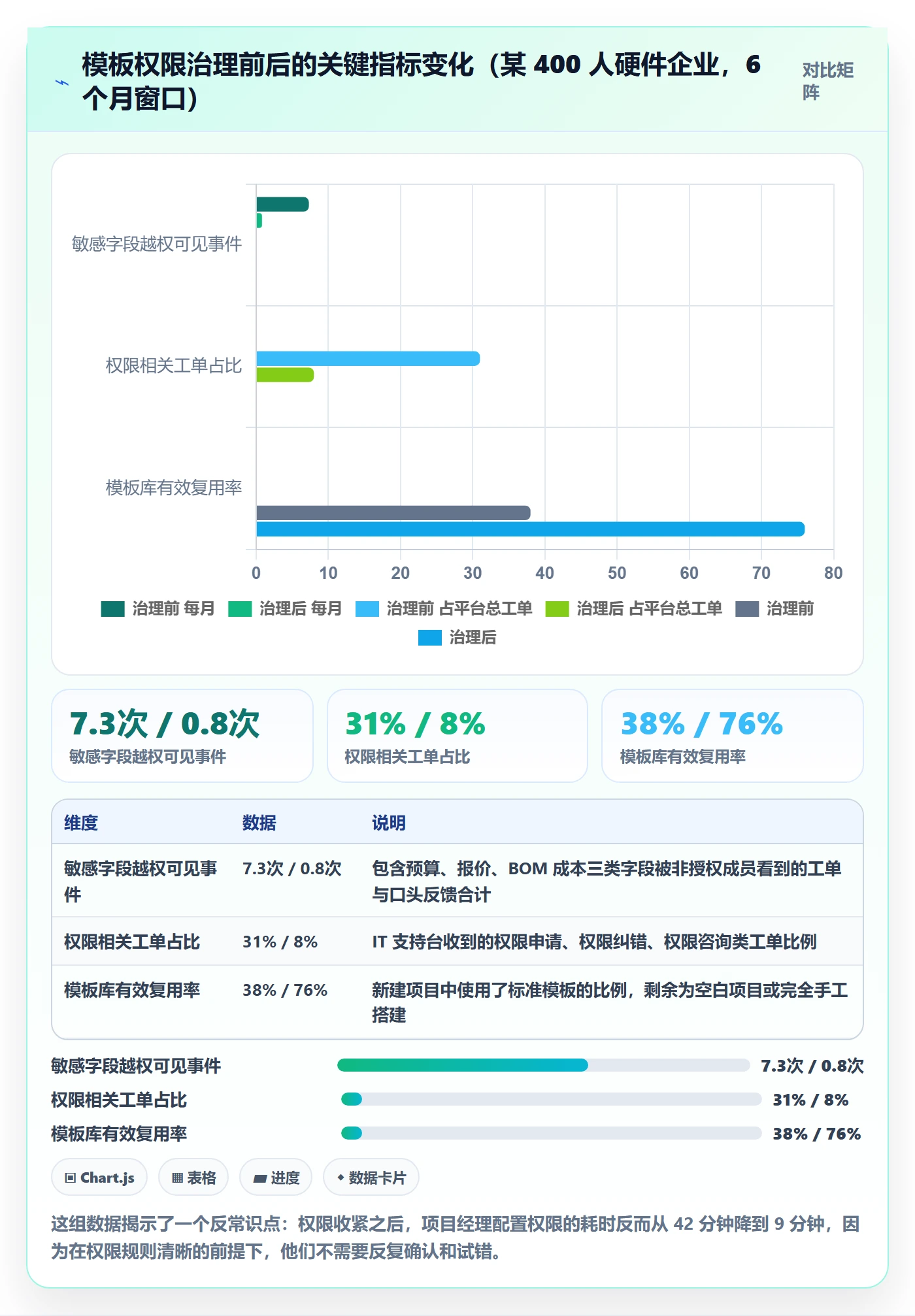The height and width of the screenshot is (1316, 915).
Task: Select the 38% / 76% data card
Action: (x=733, y=736)
